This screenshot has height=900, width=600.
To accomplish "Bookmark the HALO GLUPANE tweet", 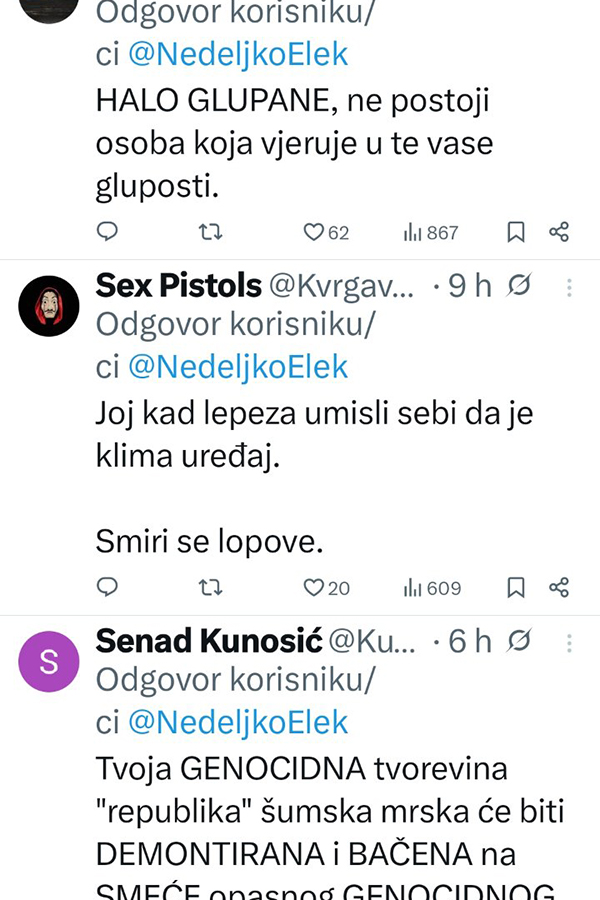I will [x=516, y=232].
